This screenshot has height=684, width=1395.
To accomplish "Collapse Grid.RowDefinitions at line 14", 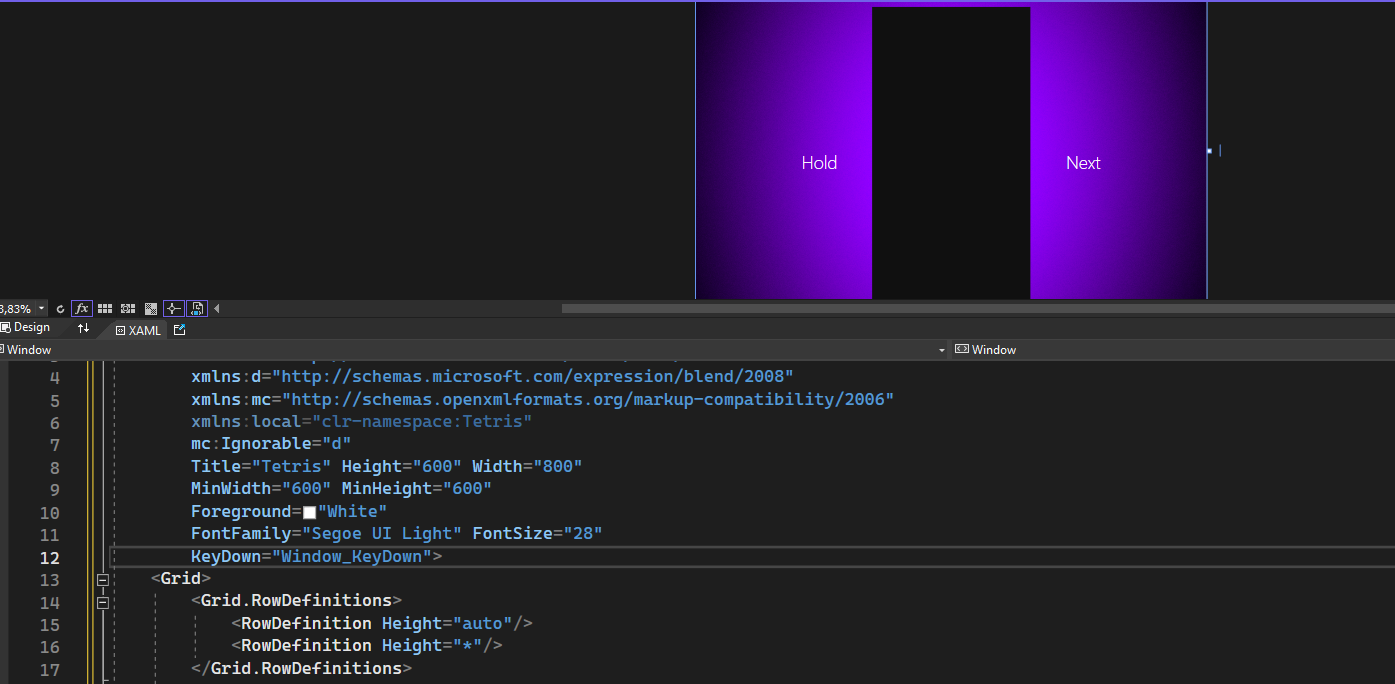I will [102, 602].
